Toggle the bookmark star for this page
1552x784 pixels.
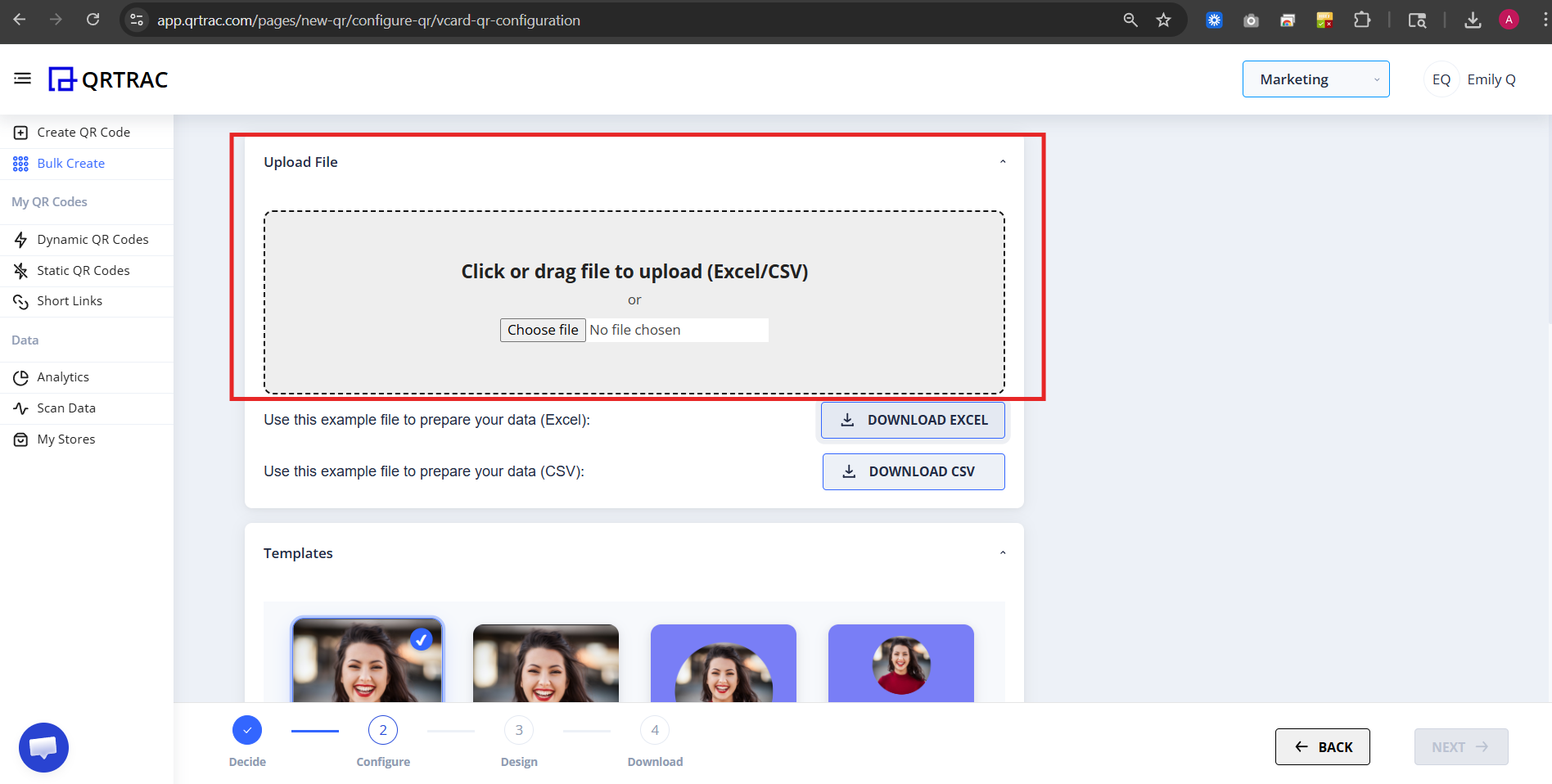click(1163, 20)
